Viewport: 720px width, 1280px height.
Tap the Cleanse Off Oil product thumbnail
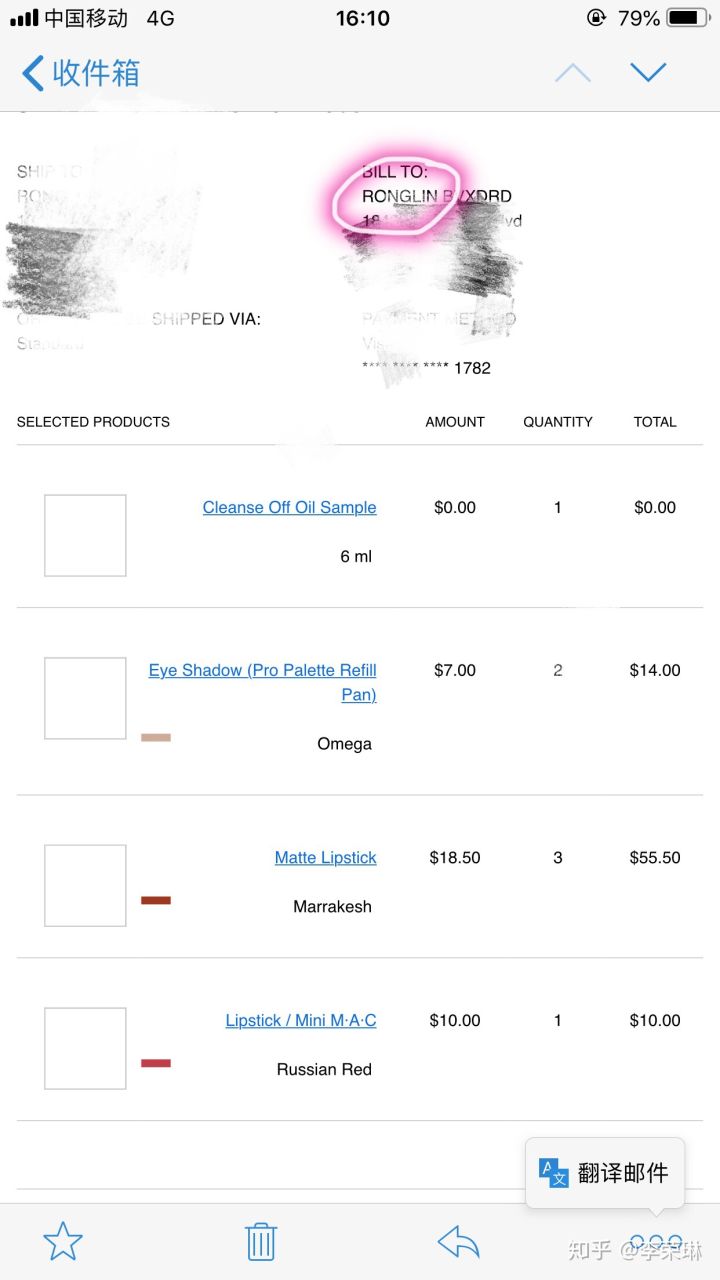85,535
